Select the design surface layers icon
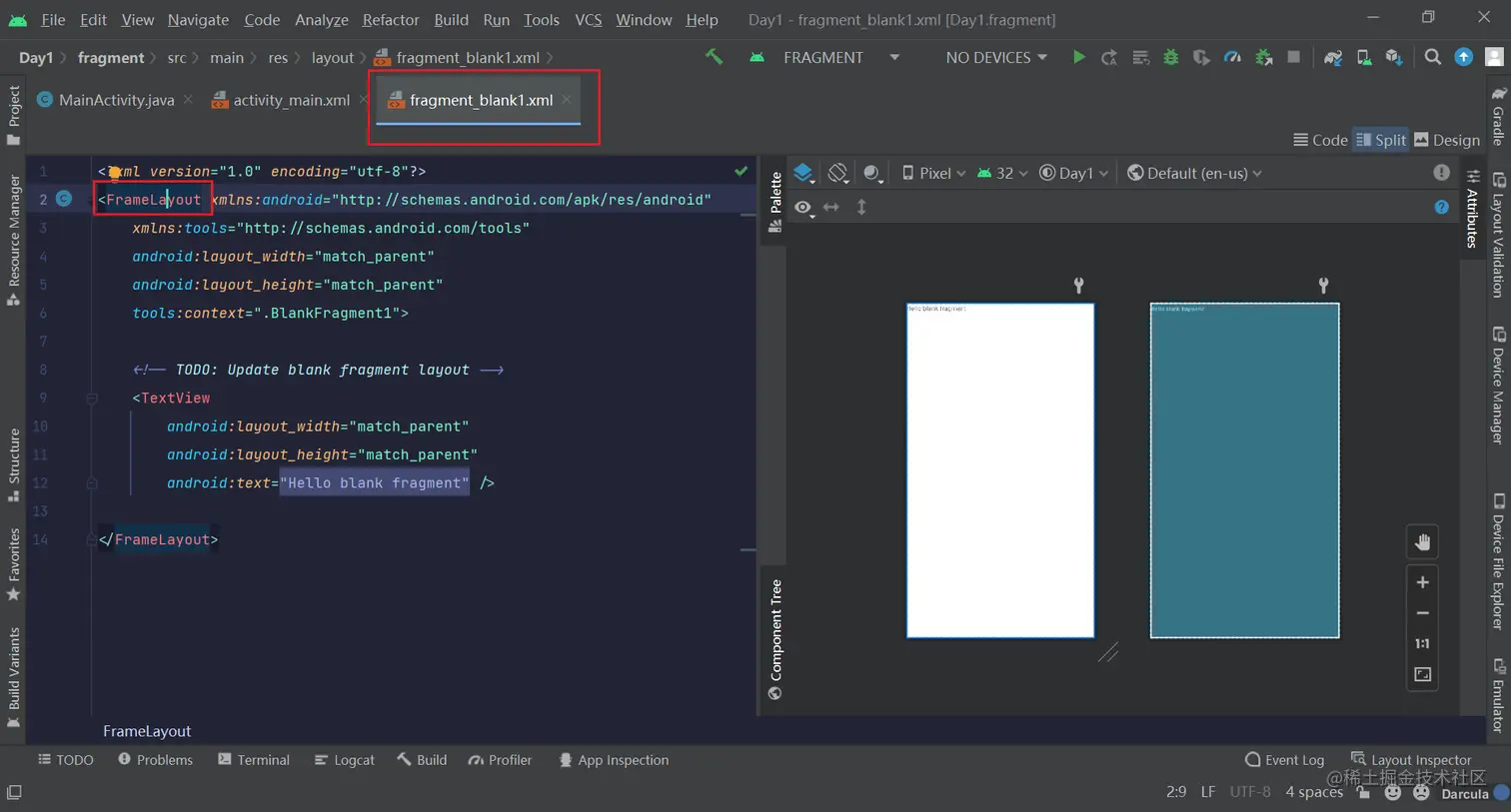The height and width of the screenshot is (812, 1511). (x=803, y=173)
